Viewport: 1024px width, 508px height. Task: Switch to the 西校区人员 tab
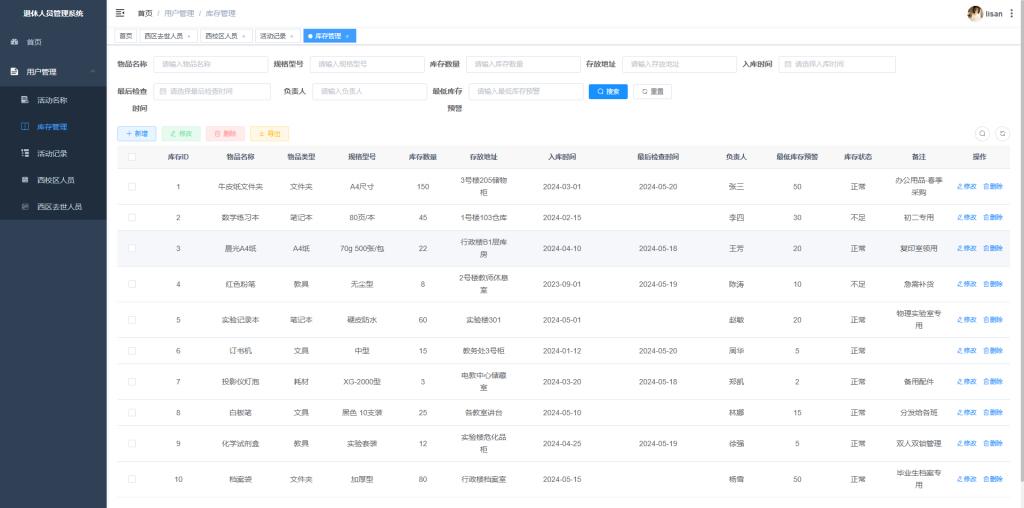point(221,36)
